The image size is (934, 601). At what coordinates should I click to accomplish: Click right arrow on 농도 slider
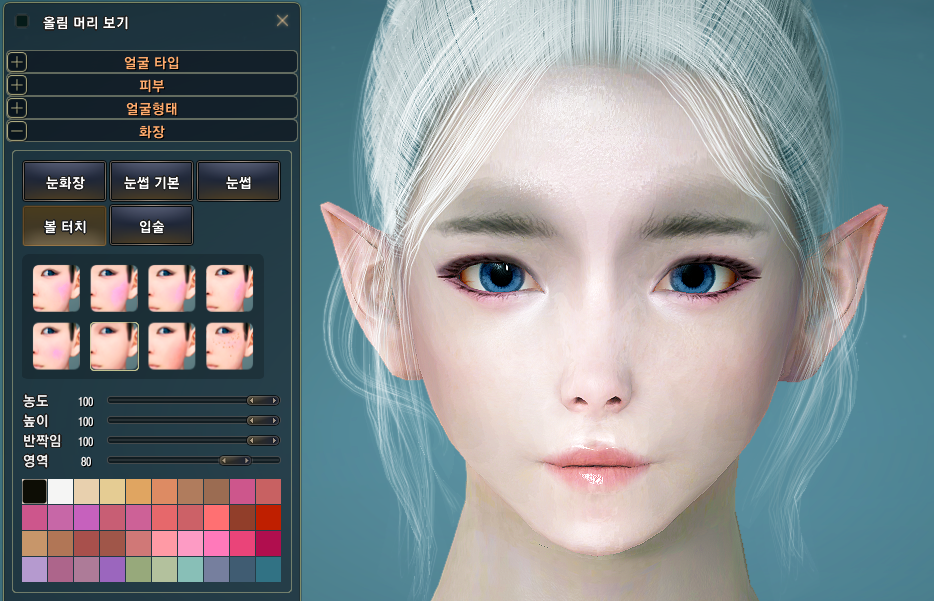coord(274,401)
